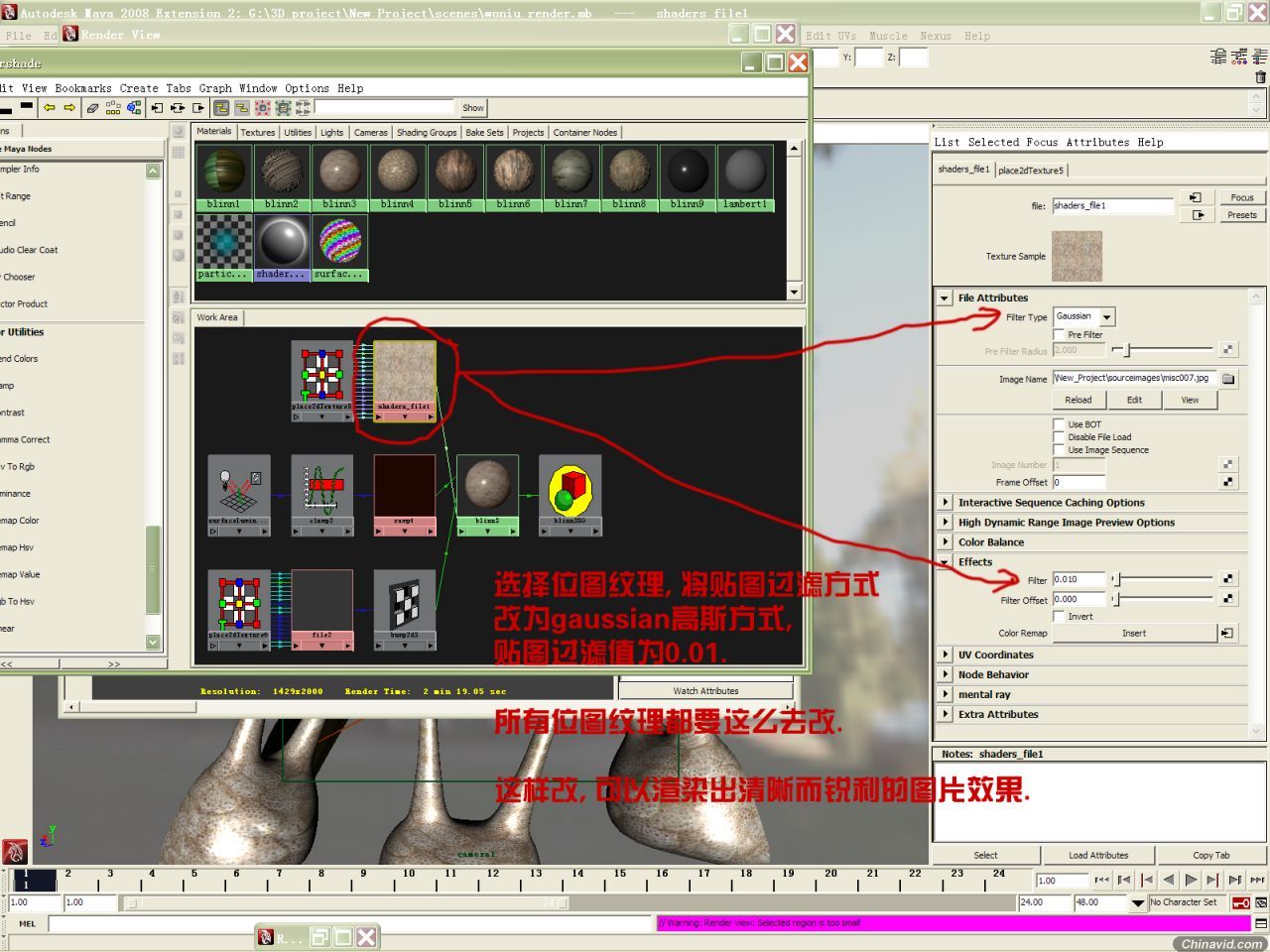Play forwards on the timeline
1270x952 pixels.
(x=1191, y=880)
